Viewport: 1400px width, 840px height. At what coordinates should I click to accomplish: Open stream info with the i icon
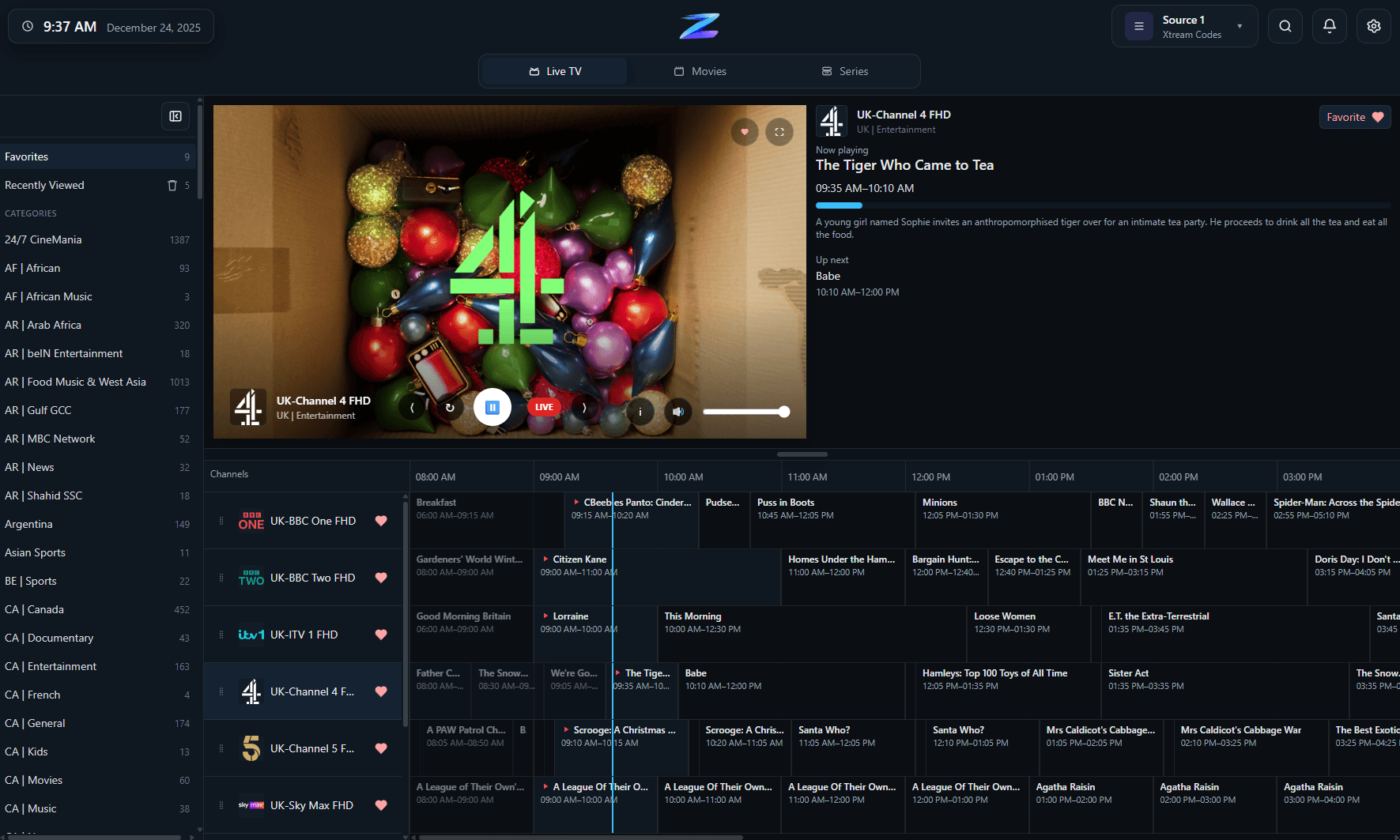640,411
